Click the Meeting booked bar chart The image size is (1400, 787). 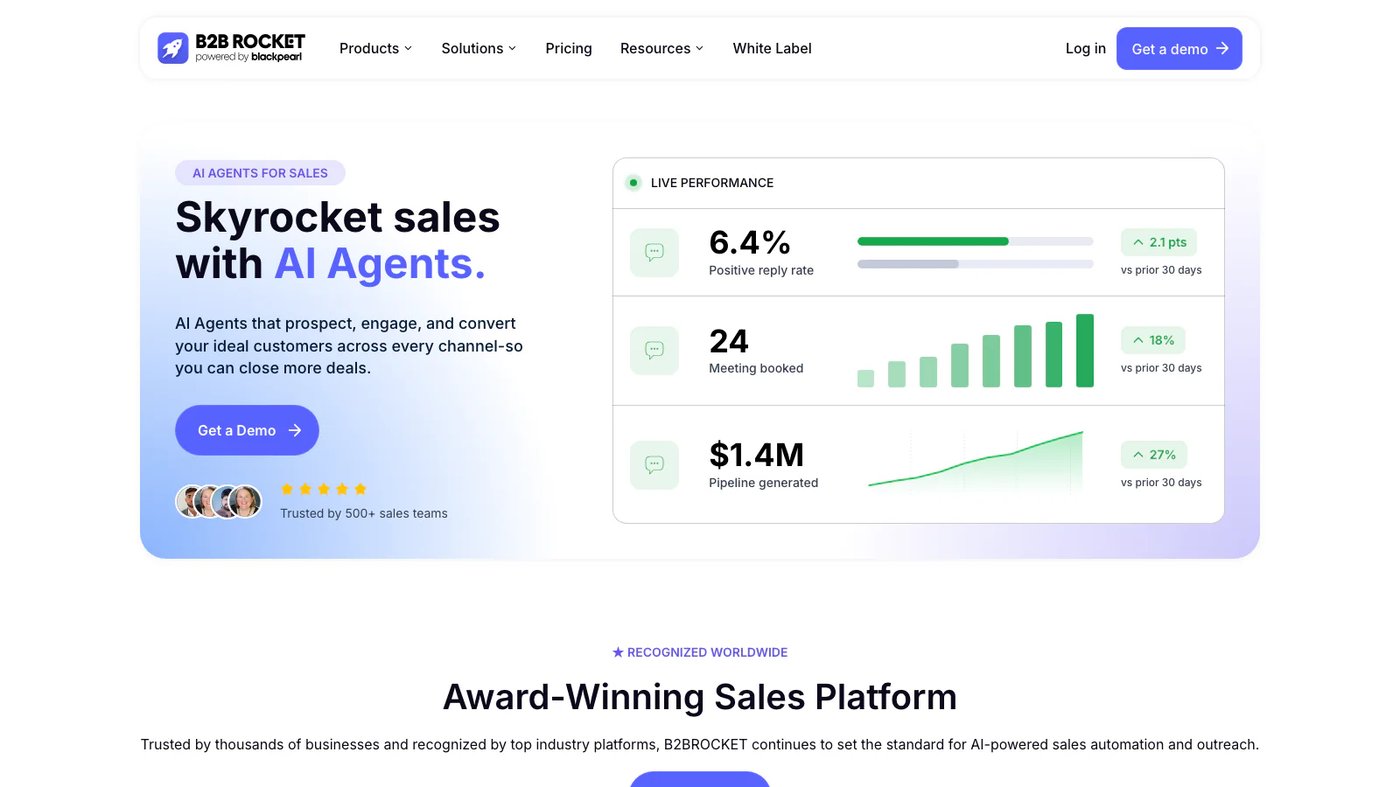point(975,351)
